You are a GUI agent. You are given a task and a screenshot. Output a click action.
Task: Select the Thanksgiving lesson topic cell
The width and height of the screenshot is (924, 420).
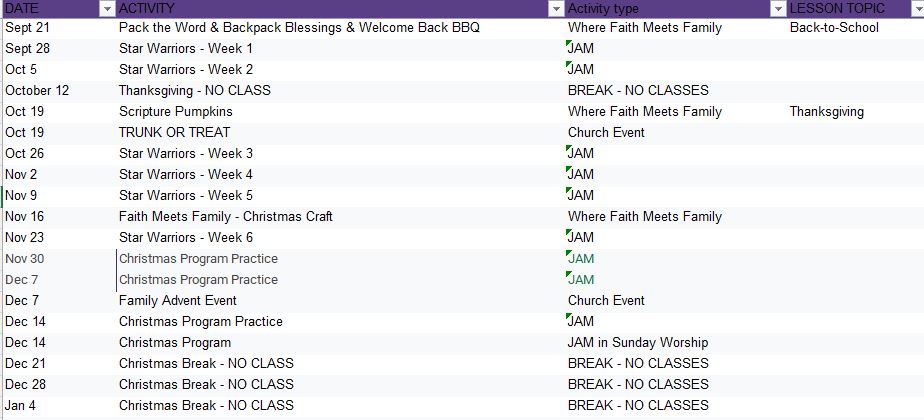click(x=826, y=112)
